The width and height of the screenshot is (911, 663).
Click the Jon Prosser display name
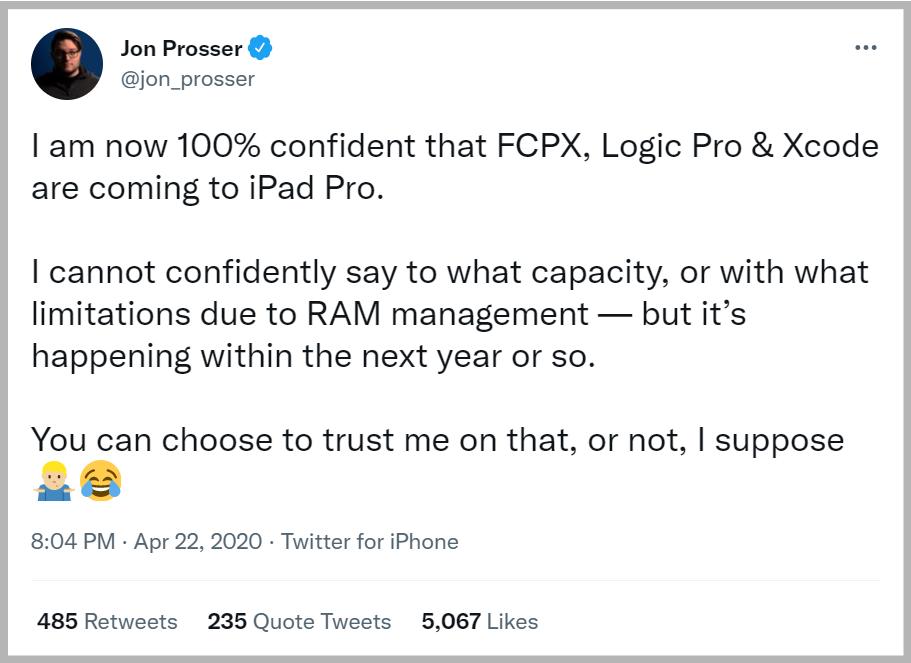[x=181, y=47]
